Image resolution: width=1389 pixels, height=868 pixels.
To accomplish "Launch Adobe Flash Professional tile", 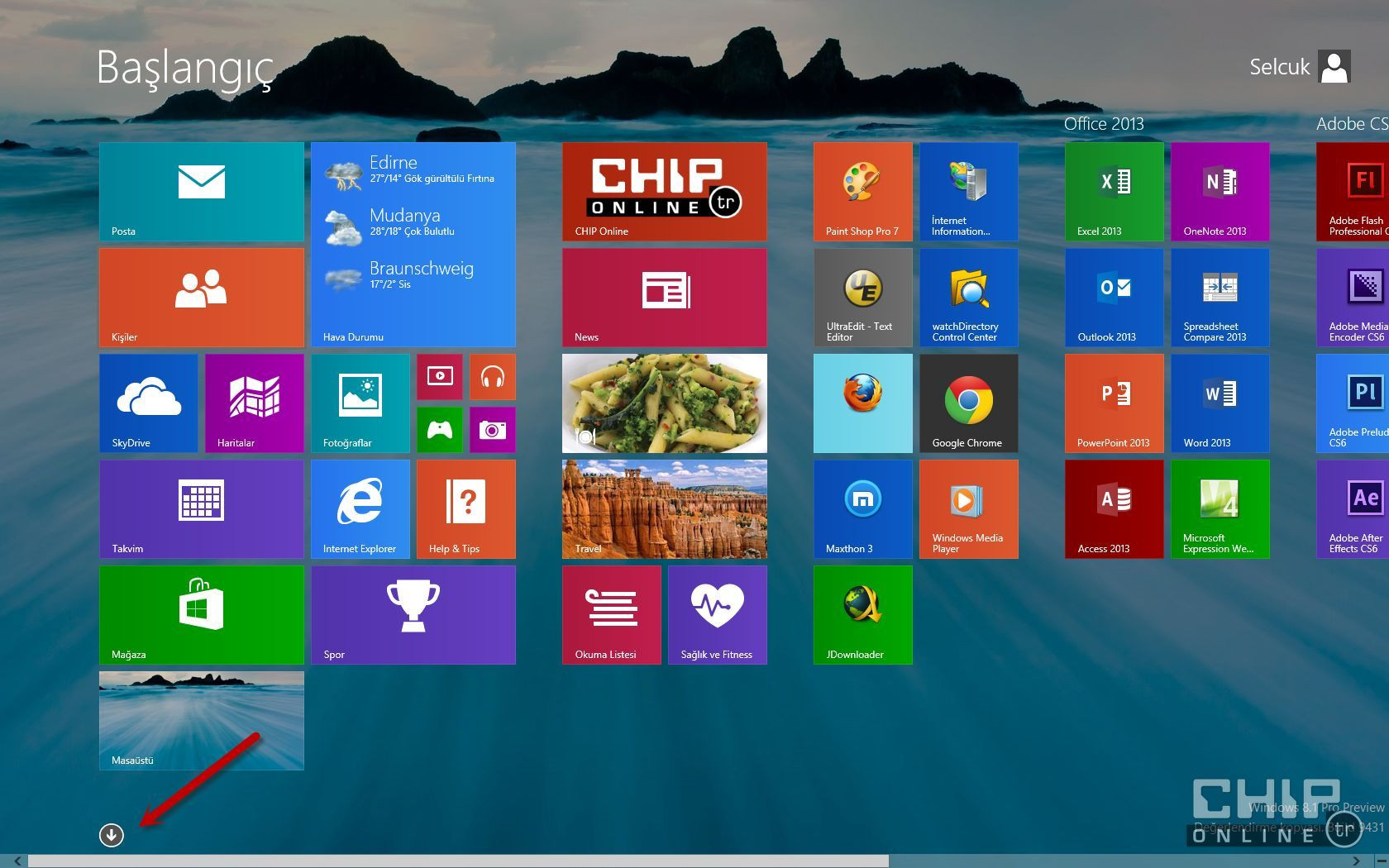I will 1353,192.
